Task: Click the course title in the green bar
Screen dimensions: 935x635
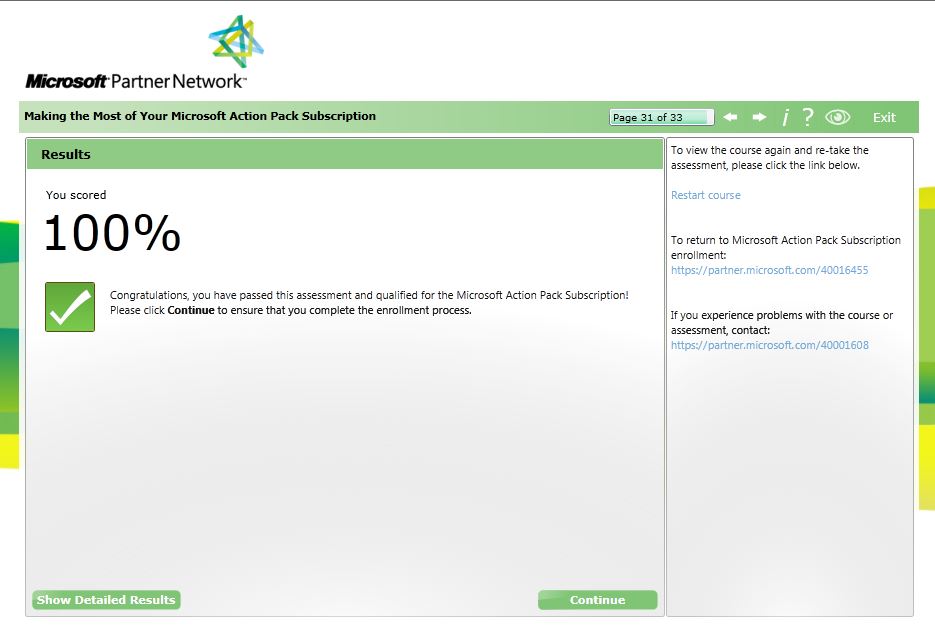Action: click(x=200, y=116)
